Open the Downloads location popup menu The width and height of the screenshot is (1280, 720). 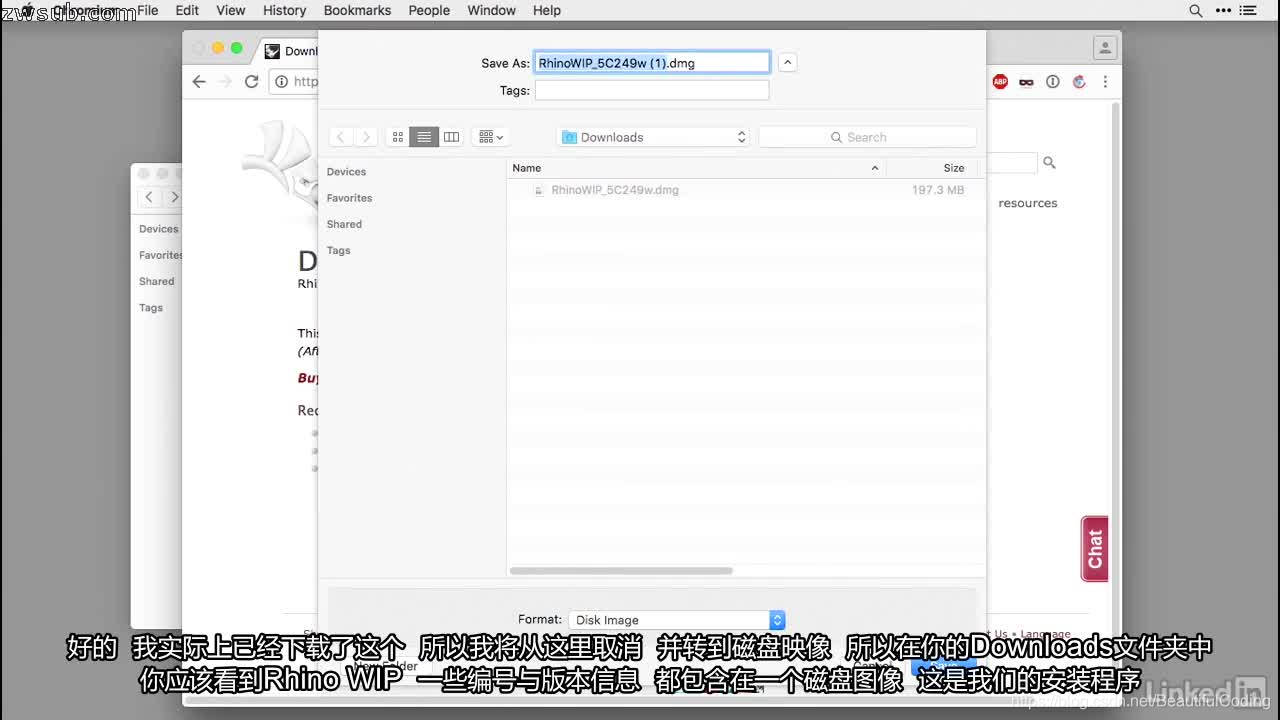(x=654, y=137)
